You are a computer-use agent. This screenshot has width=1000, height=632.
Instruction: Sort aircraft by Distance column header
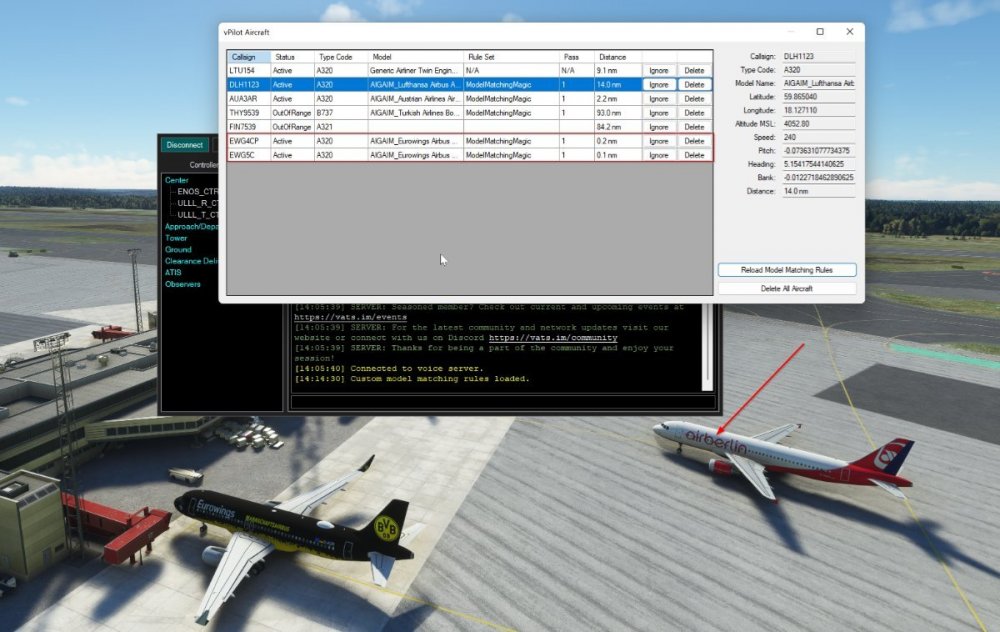tap(613, 56)
